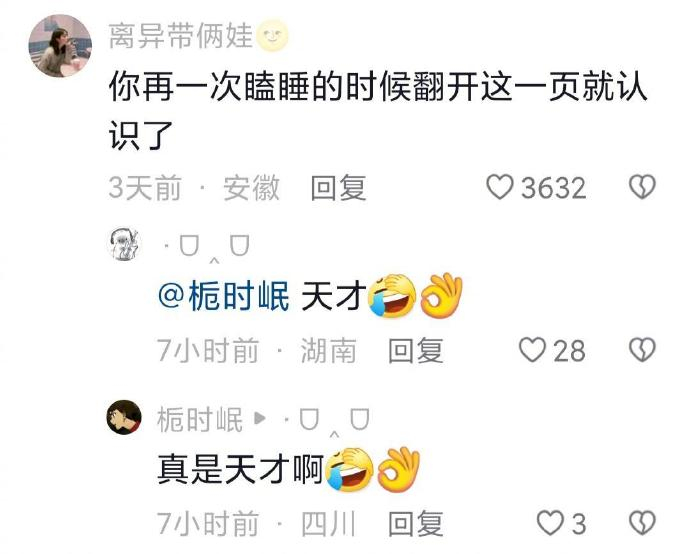This screenshot has height=554, width=690.
Task: Open the profile picture of 离异带俩娃
Action: pos(60,45)
